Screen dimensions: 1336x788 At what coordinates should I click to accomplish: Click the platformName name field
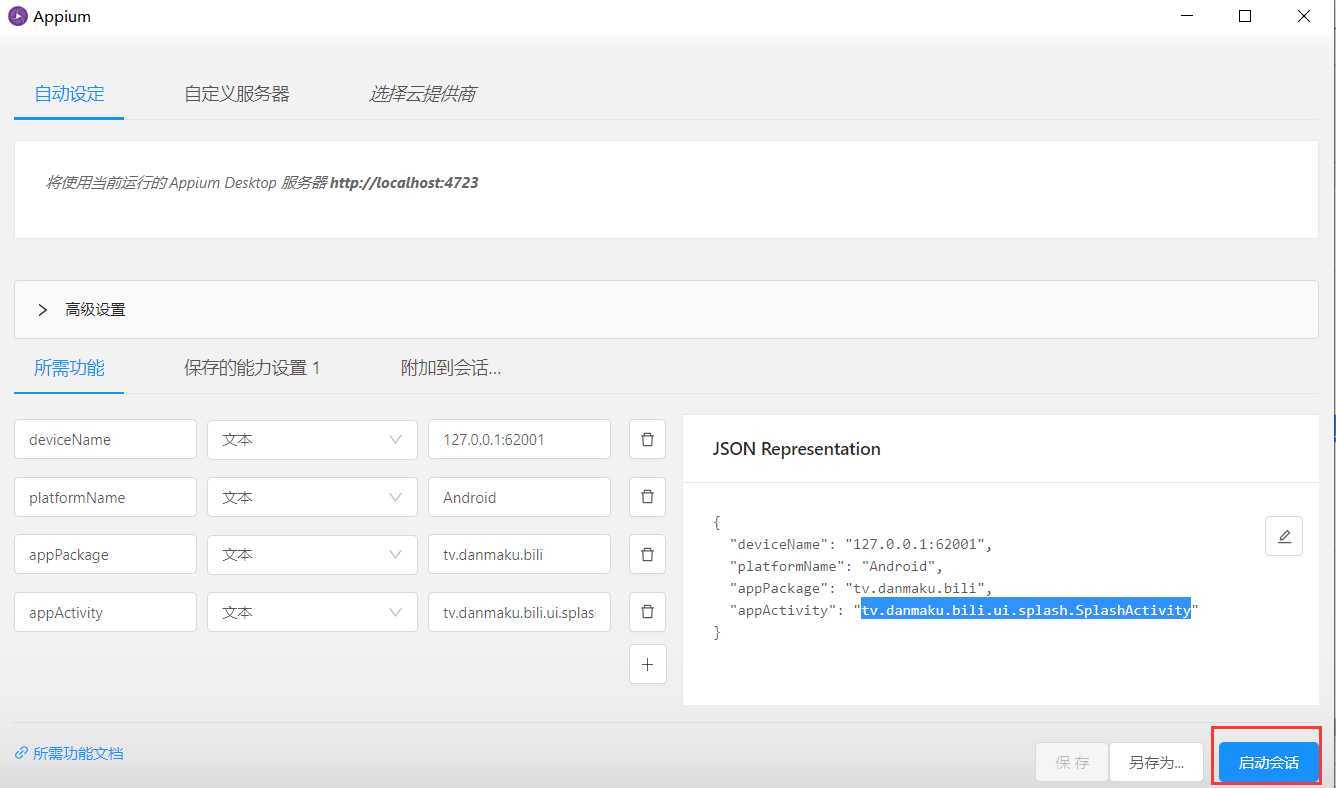(x=105, y=497)
